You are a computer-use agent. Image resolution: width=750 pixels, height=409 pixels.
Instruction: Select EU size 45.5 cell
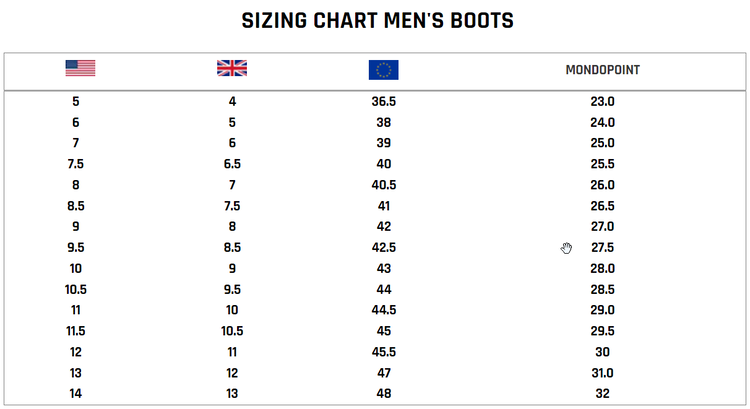pos(384,352)
